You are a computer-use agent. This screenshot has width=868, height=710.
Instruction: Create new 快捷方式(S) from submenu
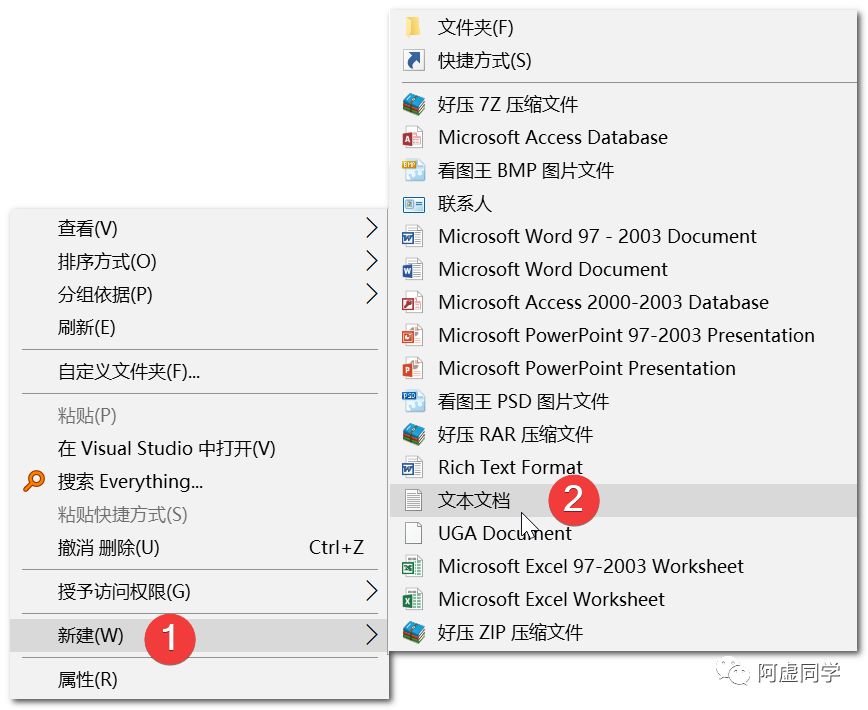623,60
